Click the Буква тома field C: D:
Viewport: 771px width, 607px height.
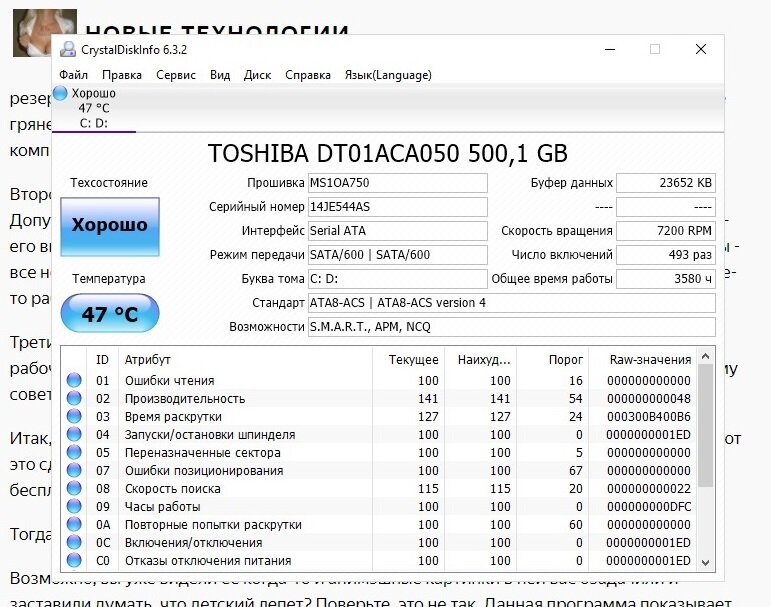pos(397,279)
